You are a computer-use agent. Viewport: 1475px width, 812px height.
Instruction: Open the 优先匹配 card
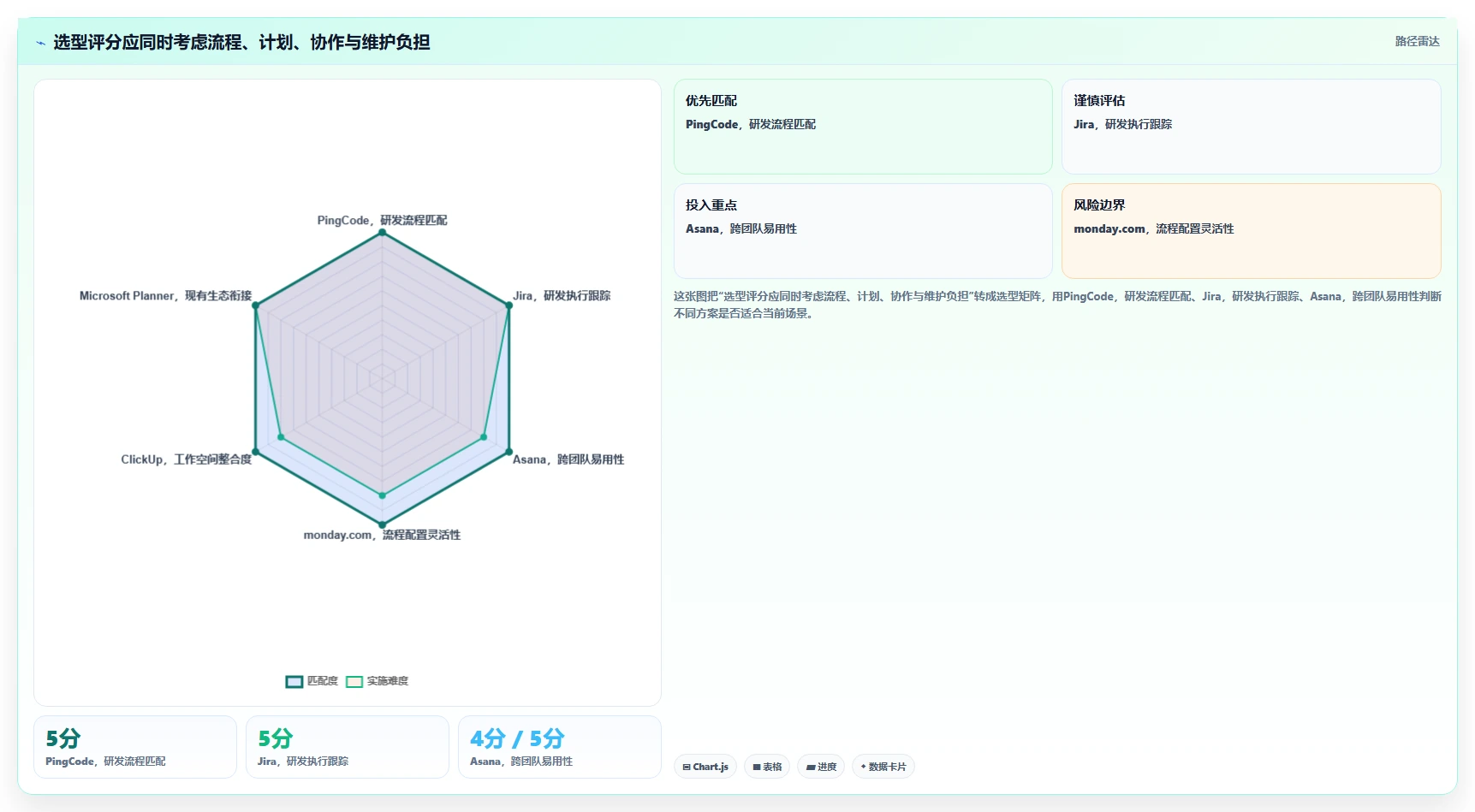tap(863, 127)
